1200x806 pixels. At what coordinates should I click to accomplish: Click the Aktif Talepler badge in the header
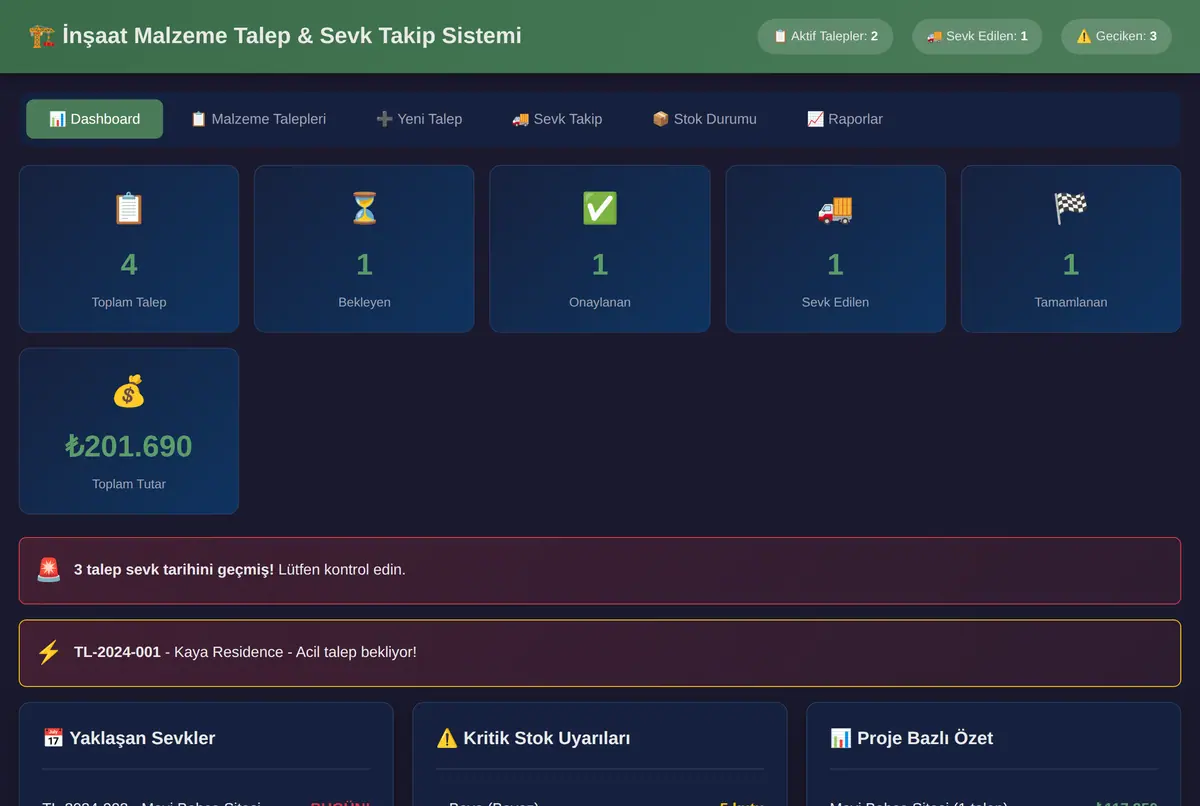click(825, 36)
